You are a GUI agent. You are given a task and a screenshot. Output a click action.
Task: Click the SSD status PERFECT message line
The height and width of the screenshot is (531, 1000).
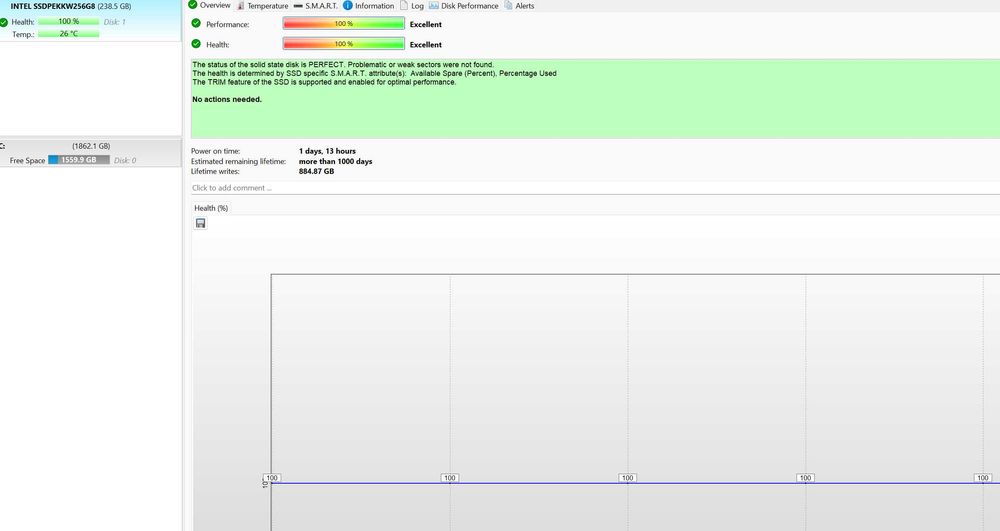343,64
